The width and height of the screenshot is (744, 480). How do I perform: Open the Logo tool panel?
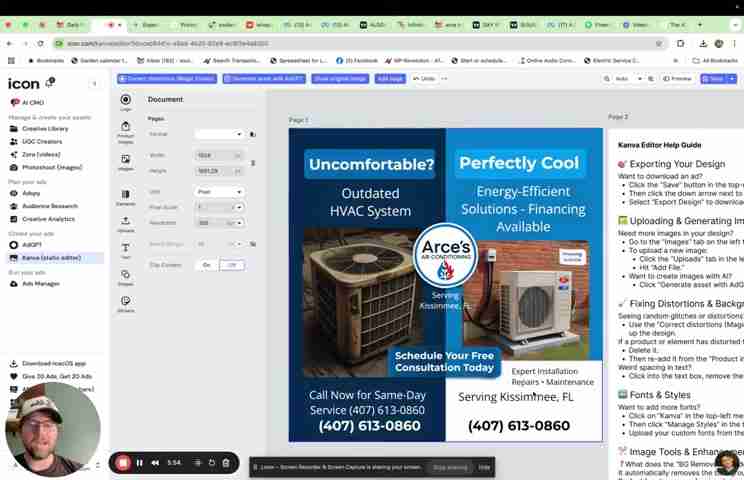tap(126, 102)
